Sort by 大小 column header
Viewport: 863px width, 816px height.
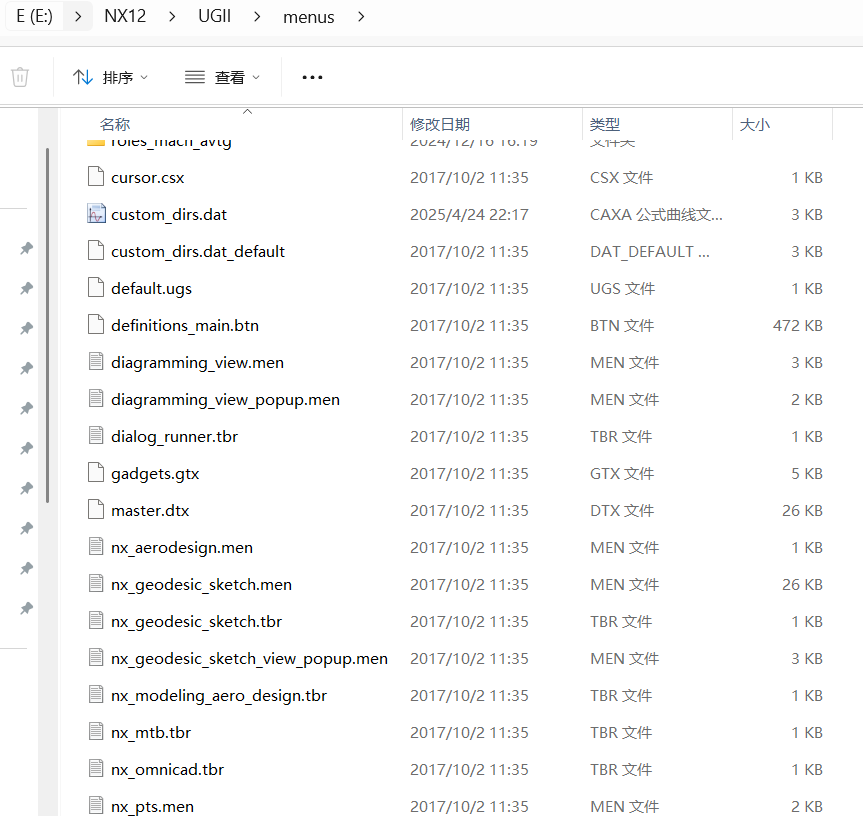coord(755,124)
